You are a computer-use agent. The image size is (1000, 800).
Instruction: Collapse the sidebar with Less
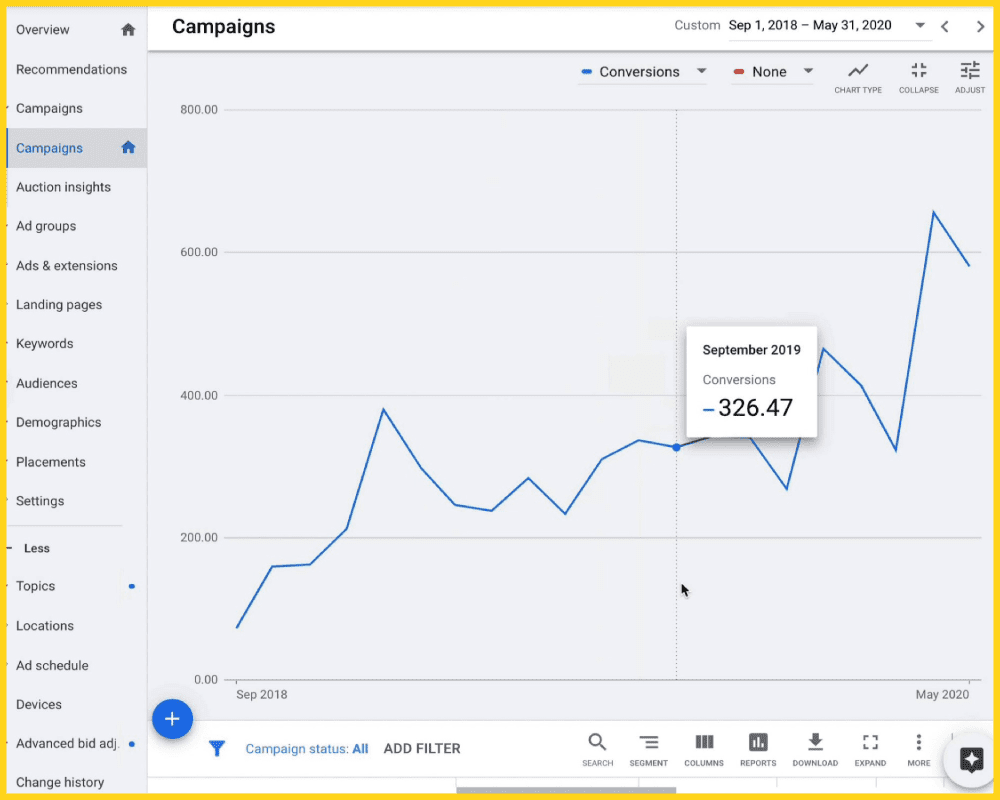tap(36, 548)
